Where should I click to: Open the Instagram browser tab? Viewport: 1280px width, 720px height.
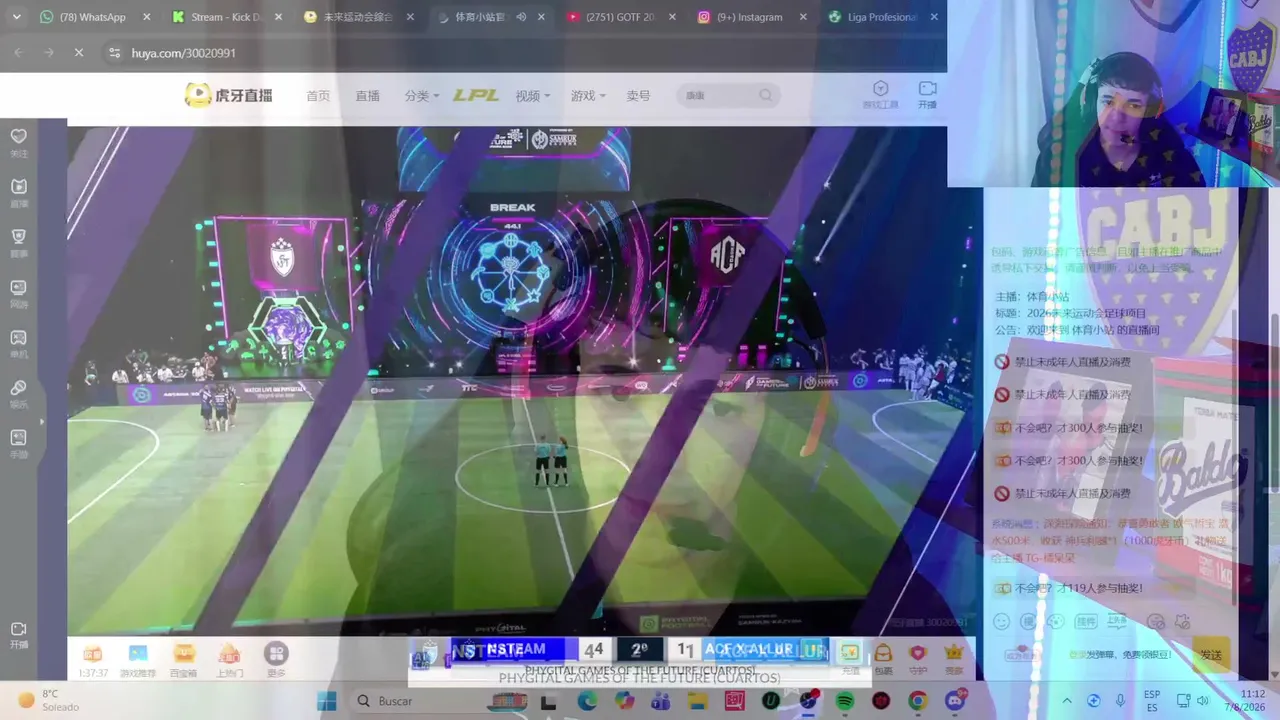[752, 17]
